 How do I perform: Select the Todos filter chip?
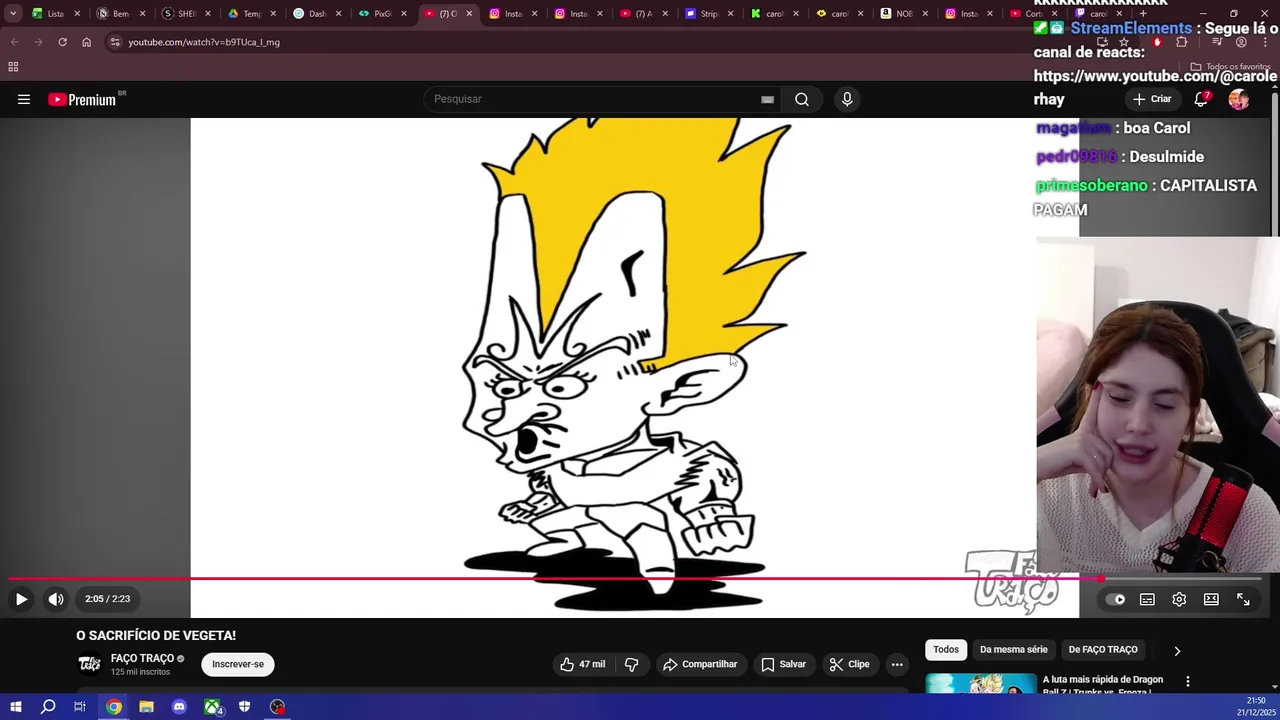[946, 650]
